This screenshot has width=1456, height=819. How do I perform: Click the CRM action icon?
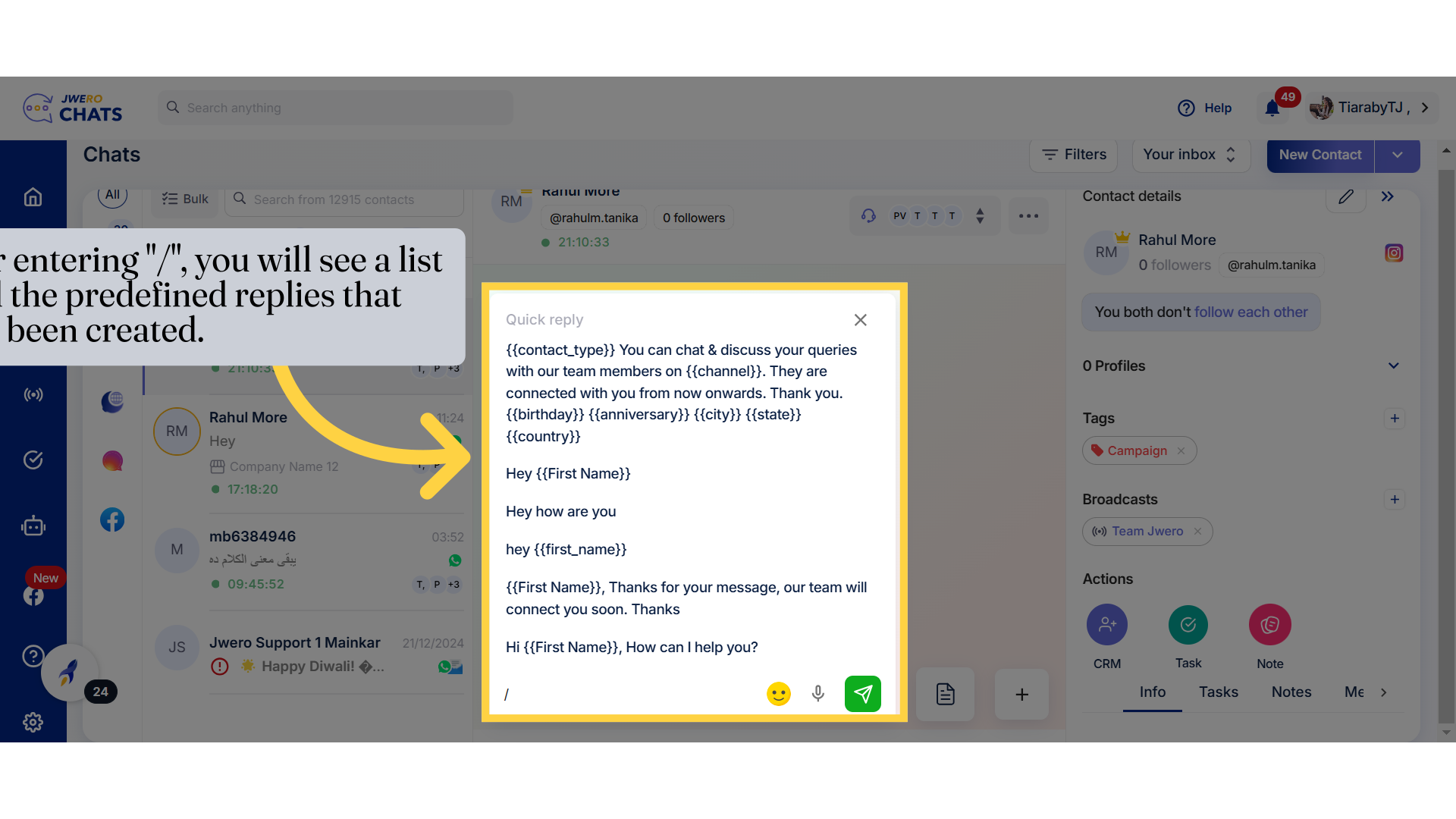click(1106, 625)
